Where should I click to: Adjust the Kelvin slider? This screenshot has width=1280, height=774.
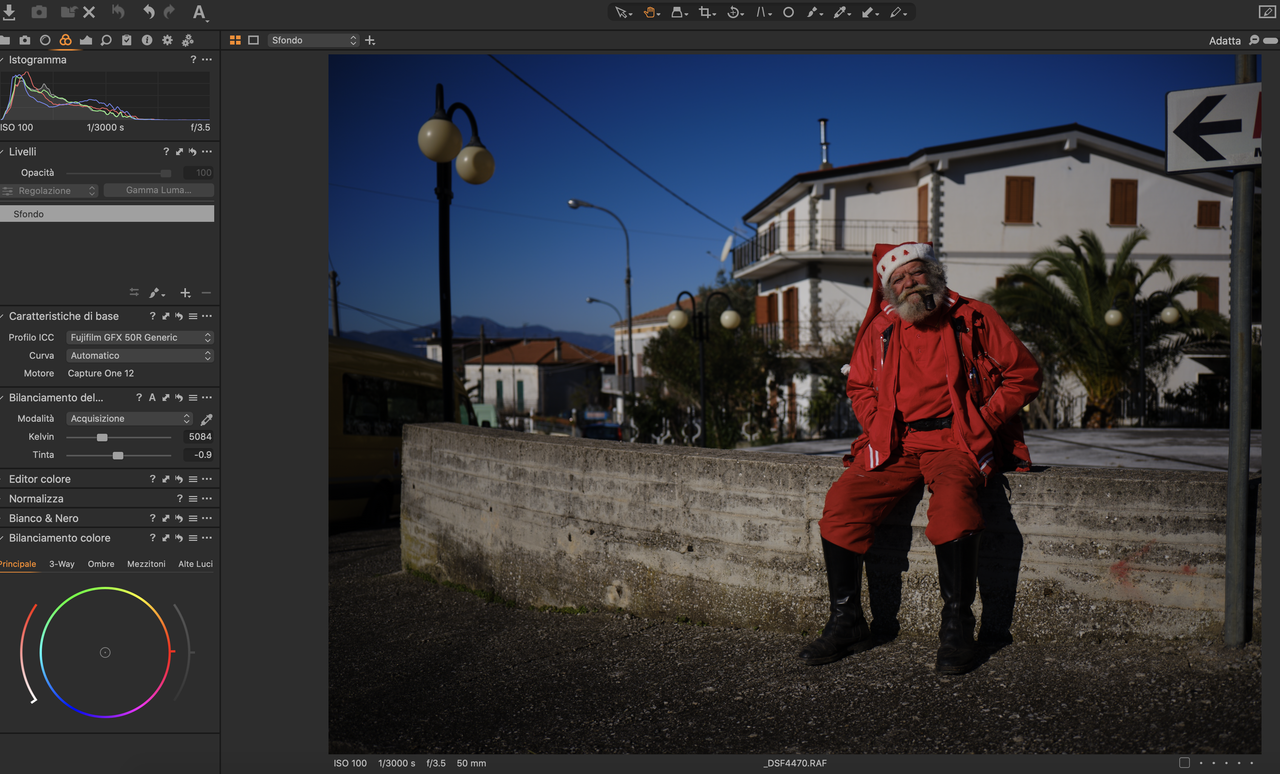[118, 437]
